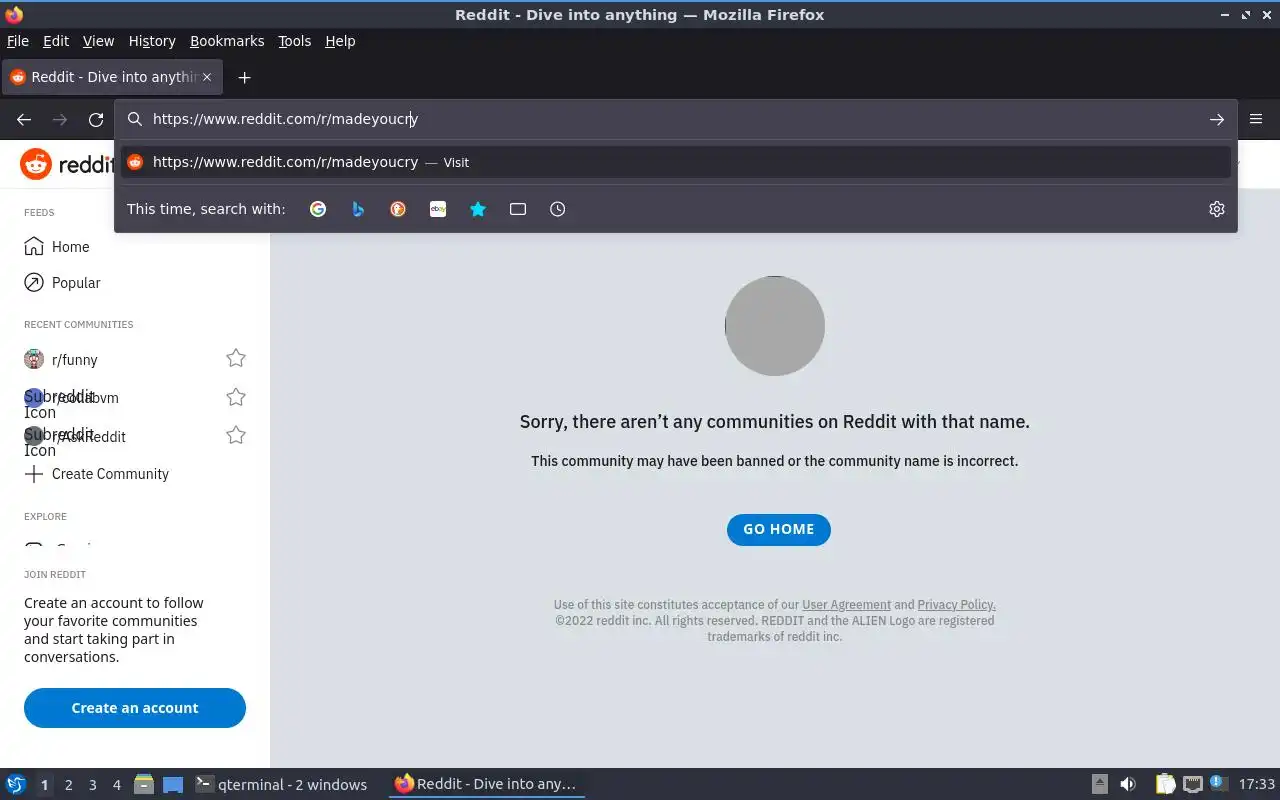Search this time with Google icon
Screen dimensions: 1280x800
click(318, 209)
